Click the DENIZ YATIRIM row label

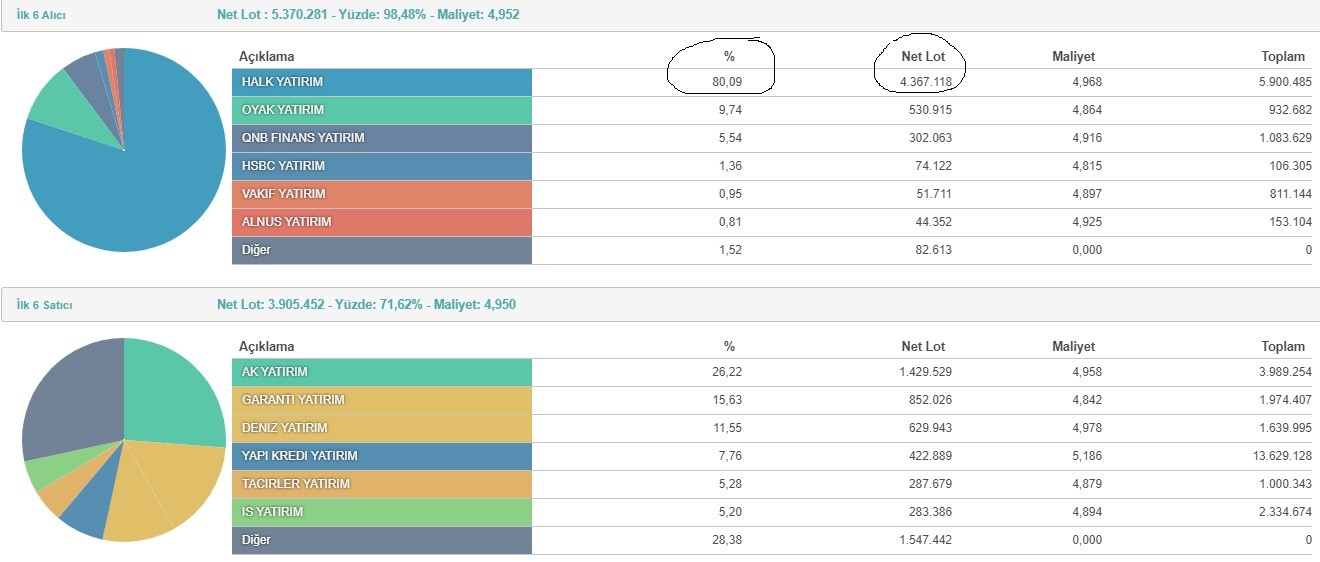point(382,428)
